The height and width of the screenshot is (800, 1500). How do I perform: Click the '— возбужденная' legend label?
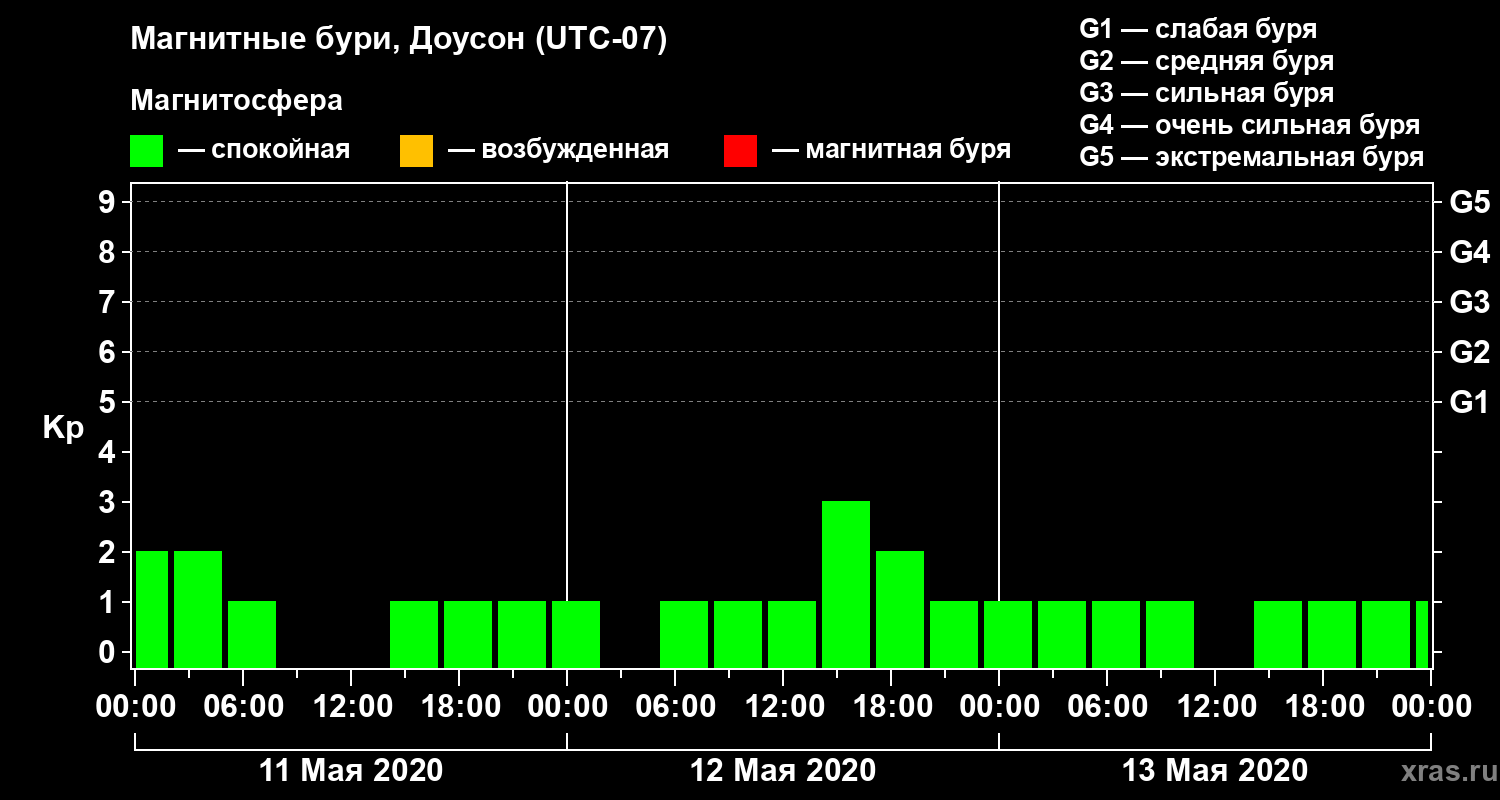coord(558,151)
